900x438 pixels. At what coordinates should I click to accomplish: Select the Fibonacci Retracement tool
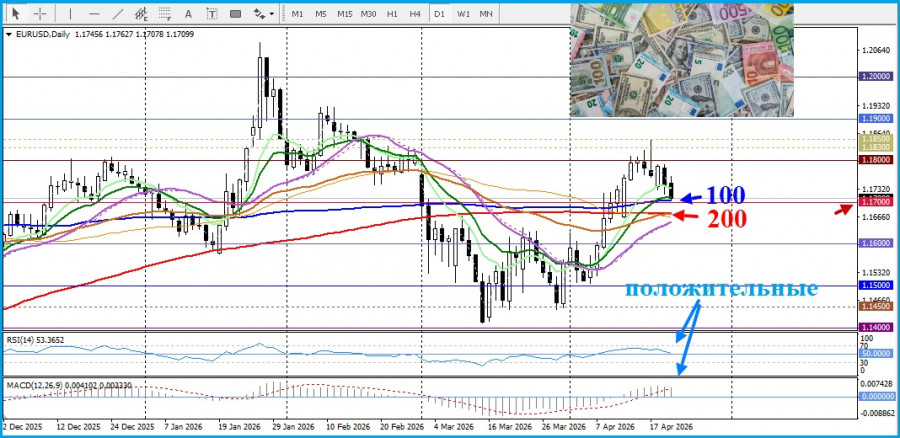pos(165,13)
